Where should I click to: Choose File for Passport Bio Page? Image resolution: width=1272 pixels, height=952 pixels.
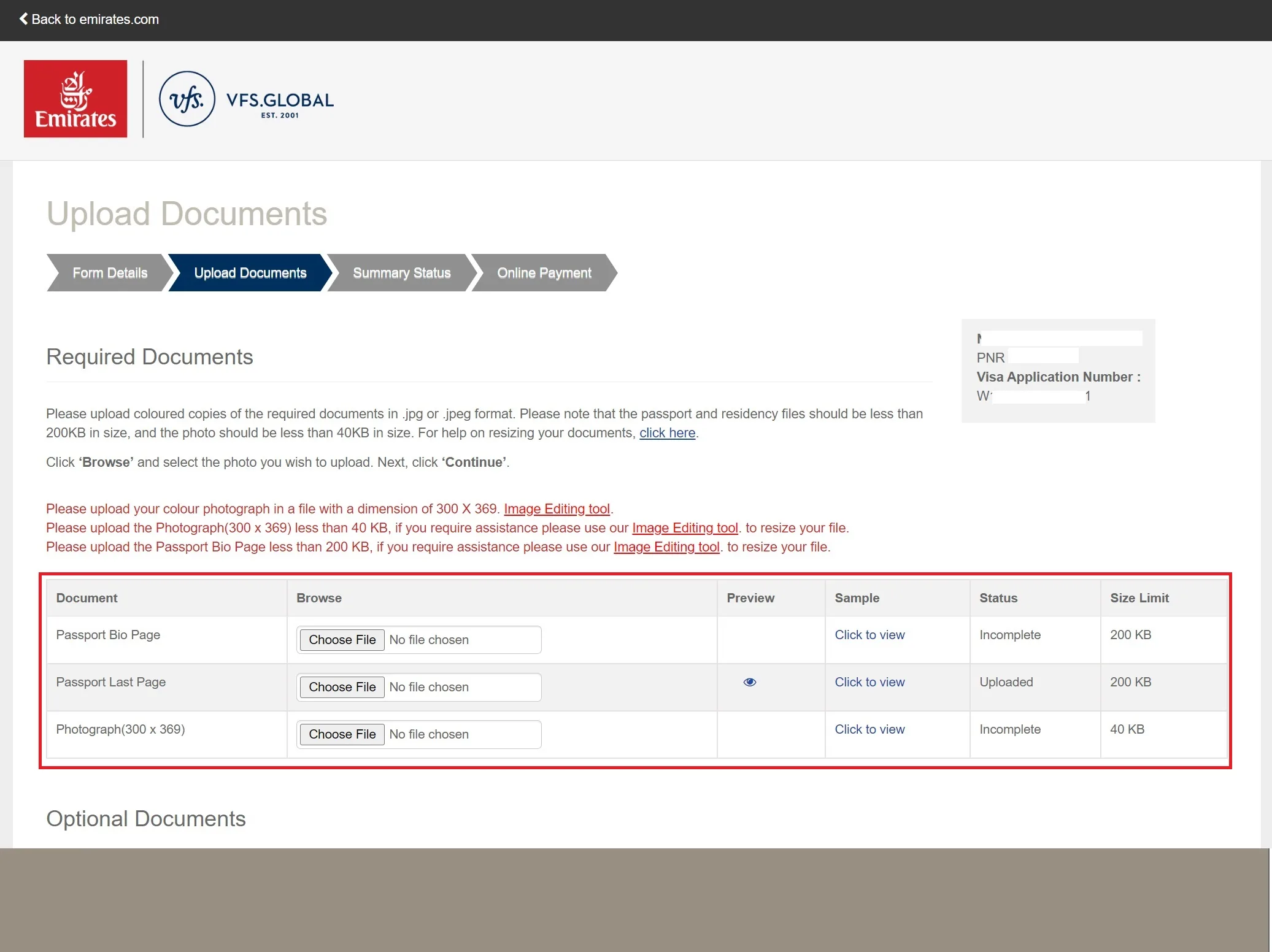(342, 640)
